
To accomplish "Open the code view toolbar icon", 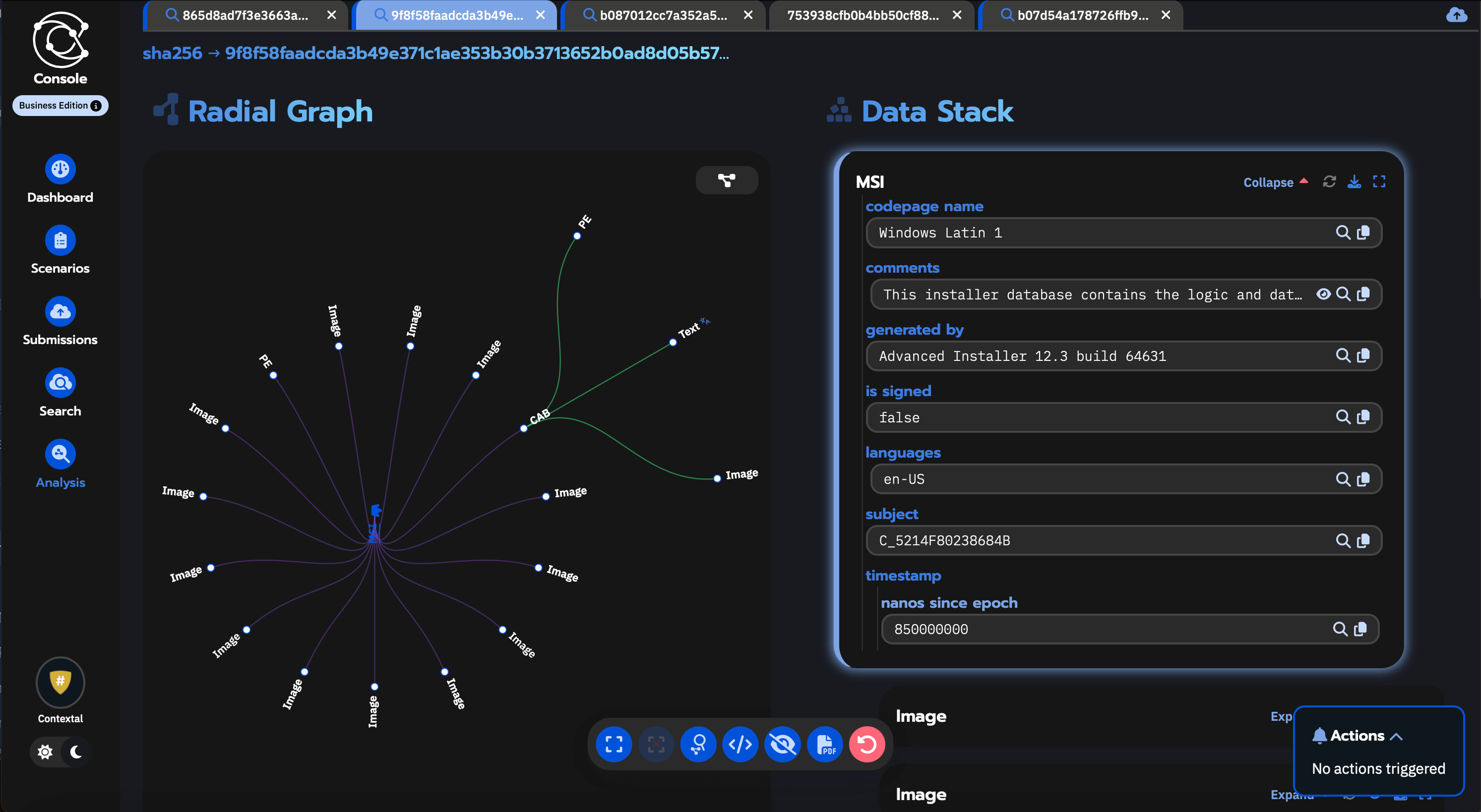I will point(740,744).
